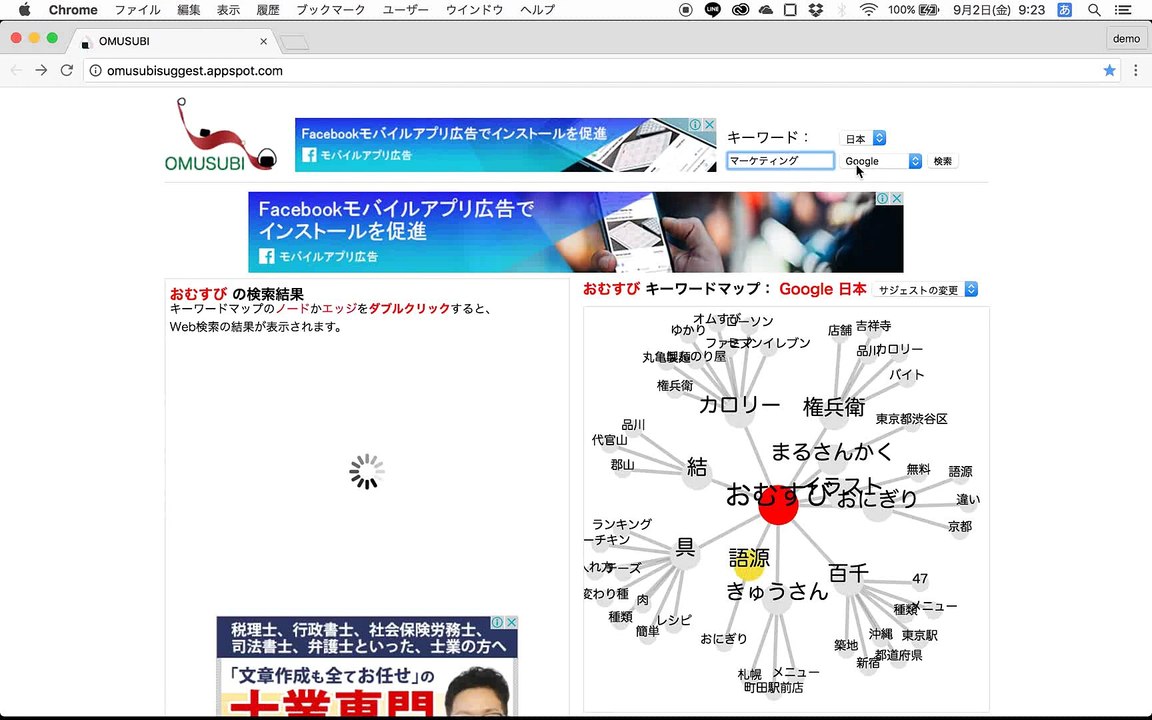The height and width of the screenshot is (720, 1152).
Task: Open a new tab button
Action: coord(295,43)
